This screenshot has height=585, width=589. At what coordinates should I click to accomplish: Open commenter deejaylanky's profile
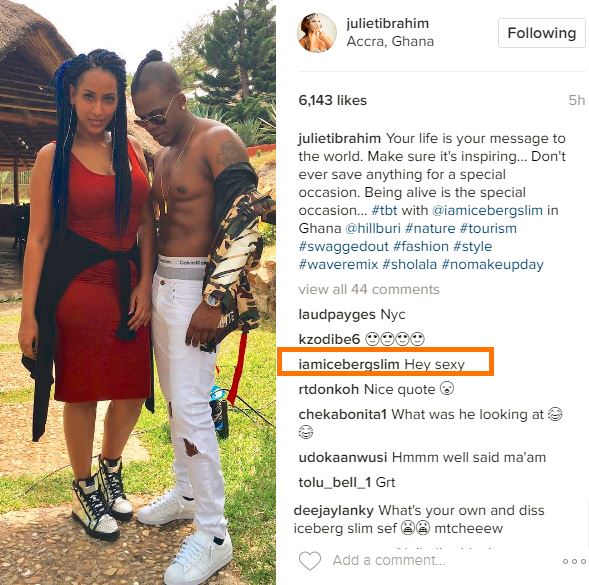coord(334,511)
